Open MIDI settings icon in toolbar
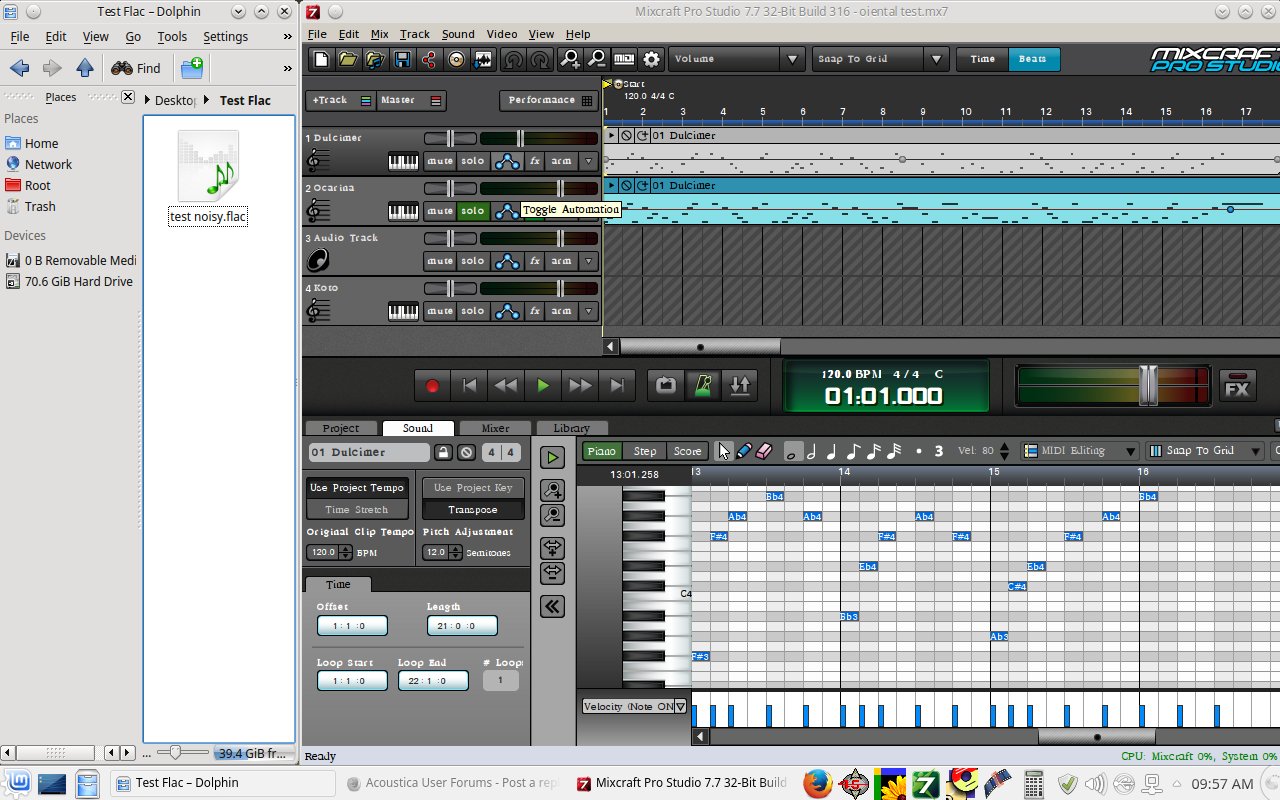This screenshot has width=1280, height=800. (624, 59)
